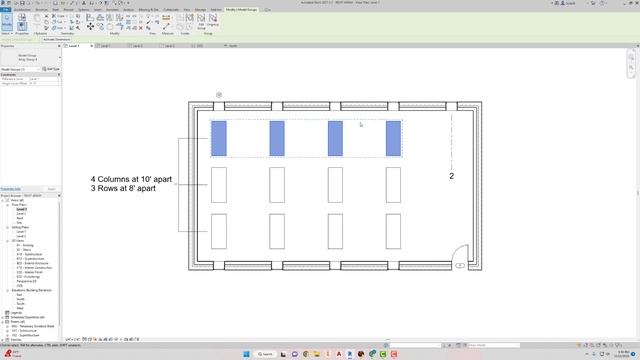Collapse the Floor Plans tree node
This screenshot has width=640, height=360.
(x=7, y=205)
